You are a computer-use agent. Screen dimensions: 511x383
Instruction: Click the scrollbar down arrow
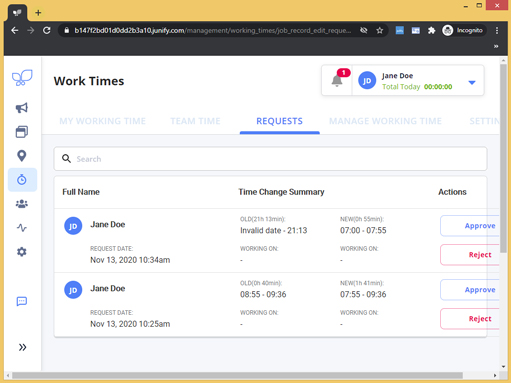(x=503, y=367)
